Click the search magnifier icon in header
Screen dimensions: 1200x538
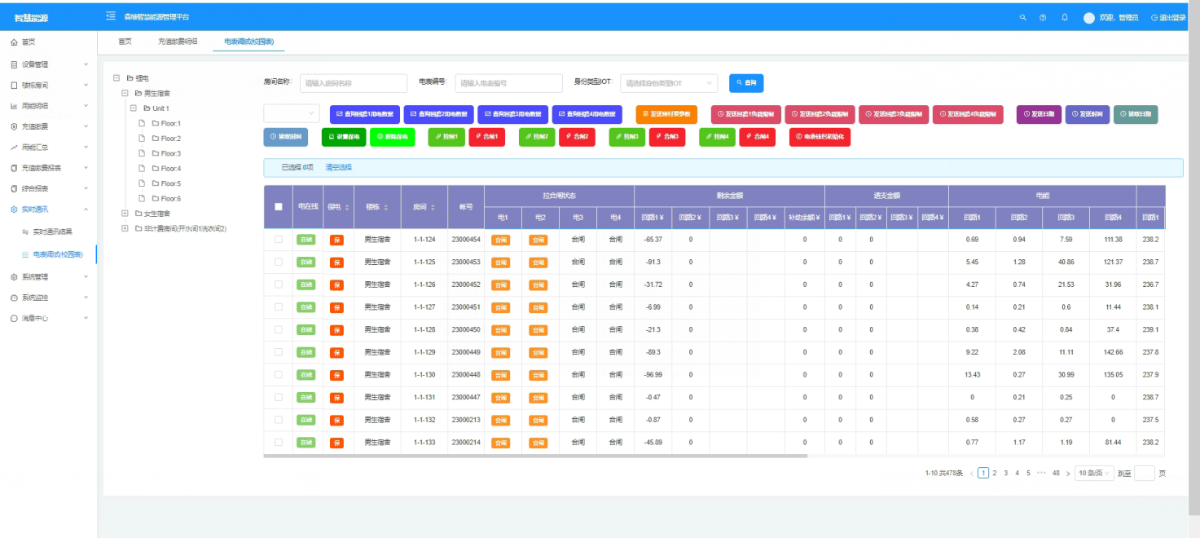[1022, 18]
